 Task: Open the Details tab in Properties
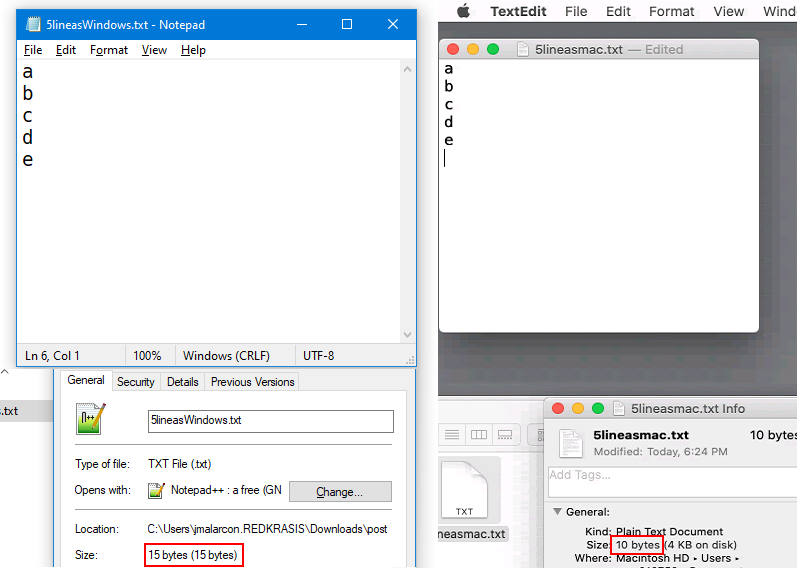click(182, 382)
